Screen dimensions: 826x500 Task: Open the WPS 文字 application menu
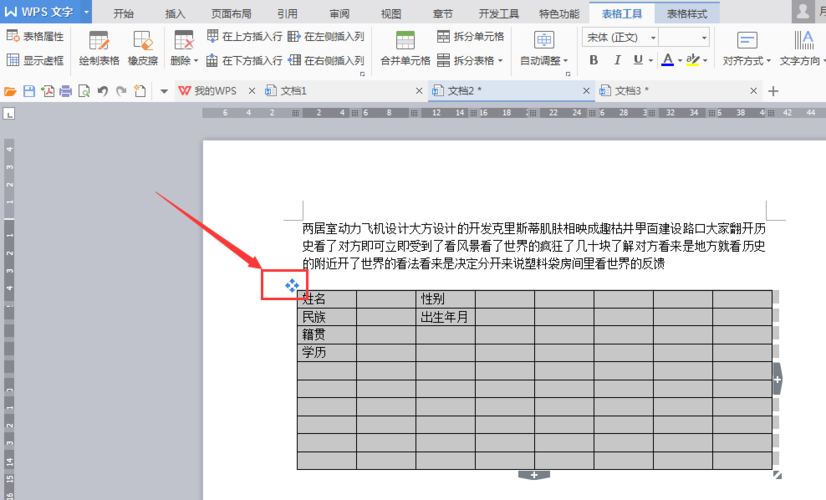[x=46, y=12]
